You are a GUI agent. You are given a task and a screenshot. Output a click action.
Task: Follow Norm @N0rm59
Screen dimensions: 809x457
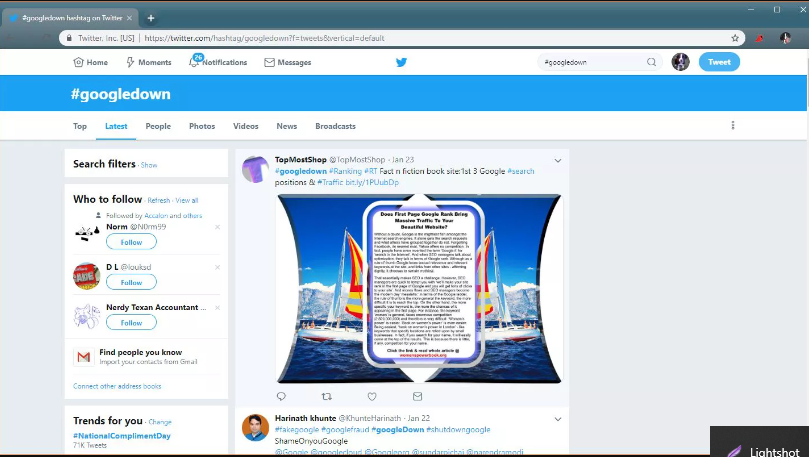[x=131, y=242]
